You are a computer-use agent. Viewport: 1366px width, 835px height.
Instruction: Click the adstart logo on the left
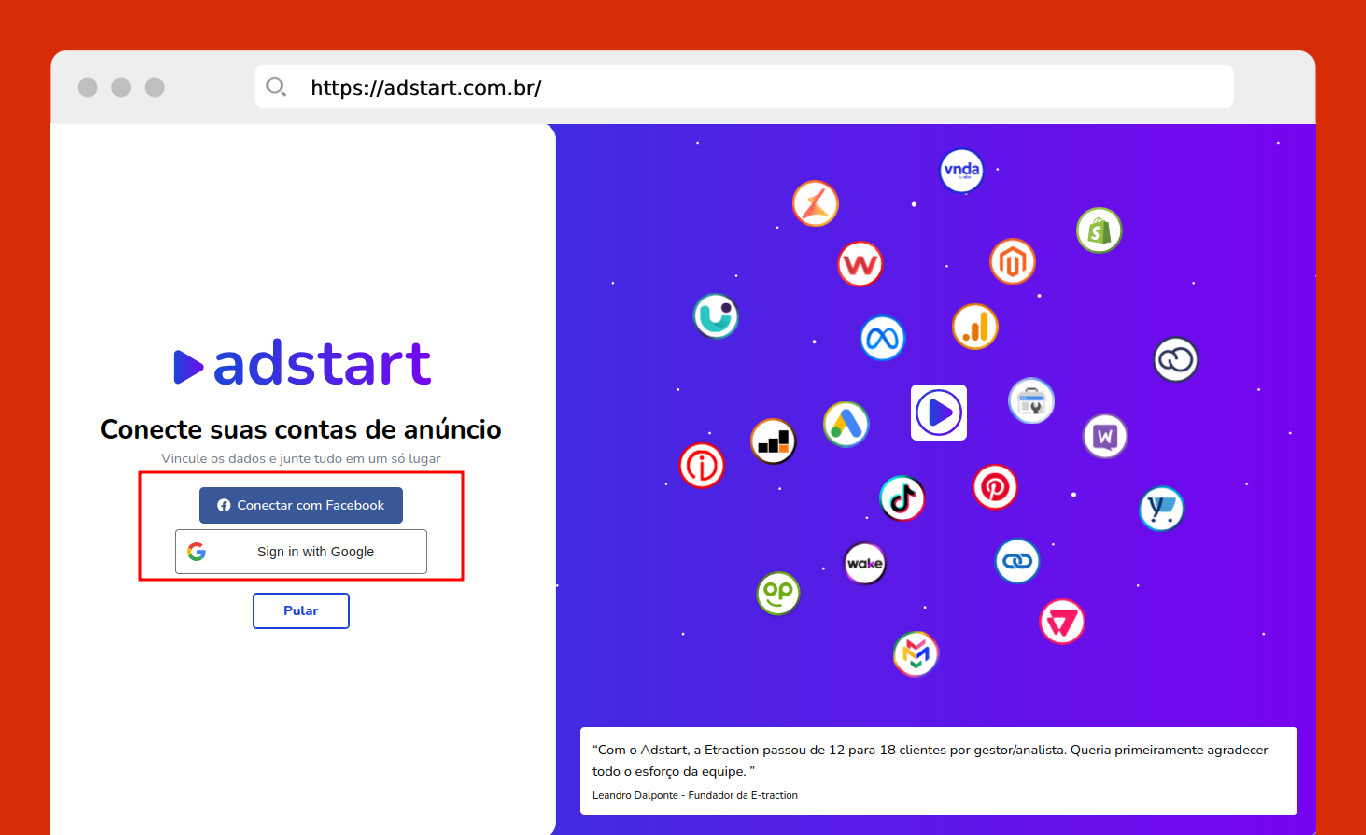click(301, 364)
